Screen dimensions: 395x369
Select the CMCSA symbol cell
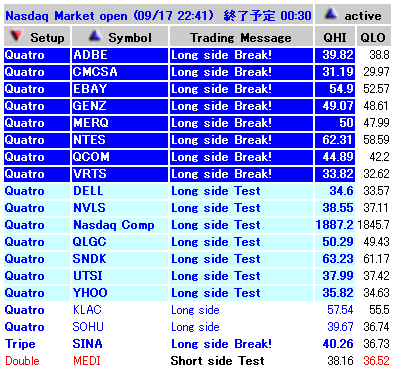(120, 72)
